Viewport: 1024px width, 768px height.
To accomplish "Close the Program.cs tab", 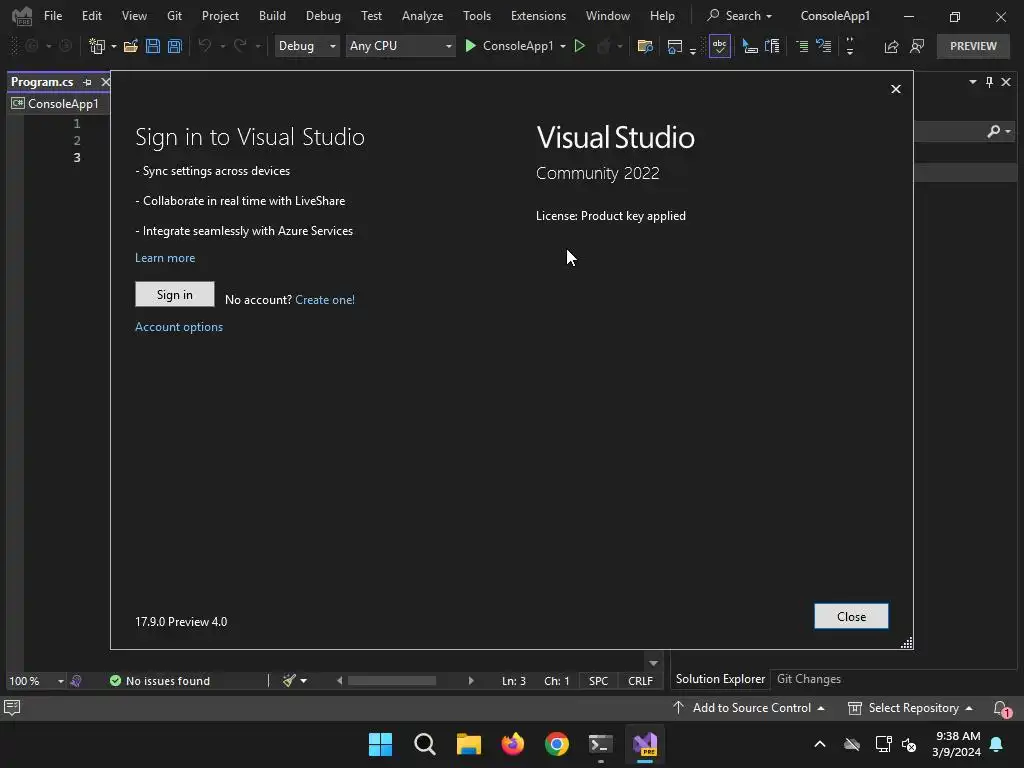I will 105,82.
